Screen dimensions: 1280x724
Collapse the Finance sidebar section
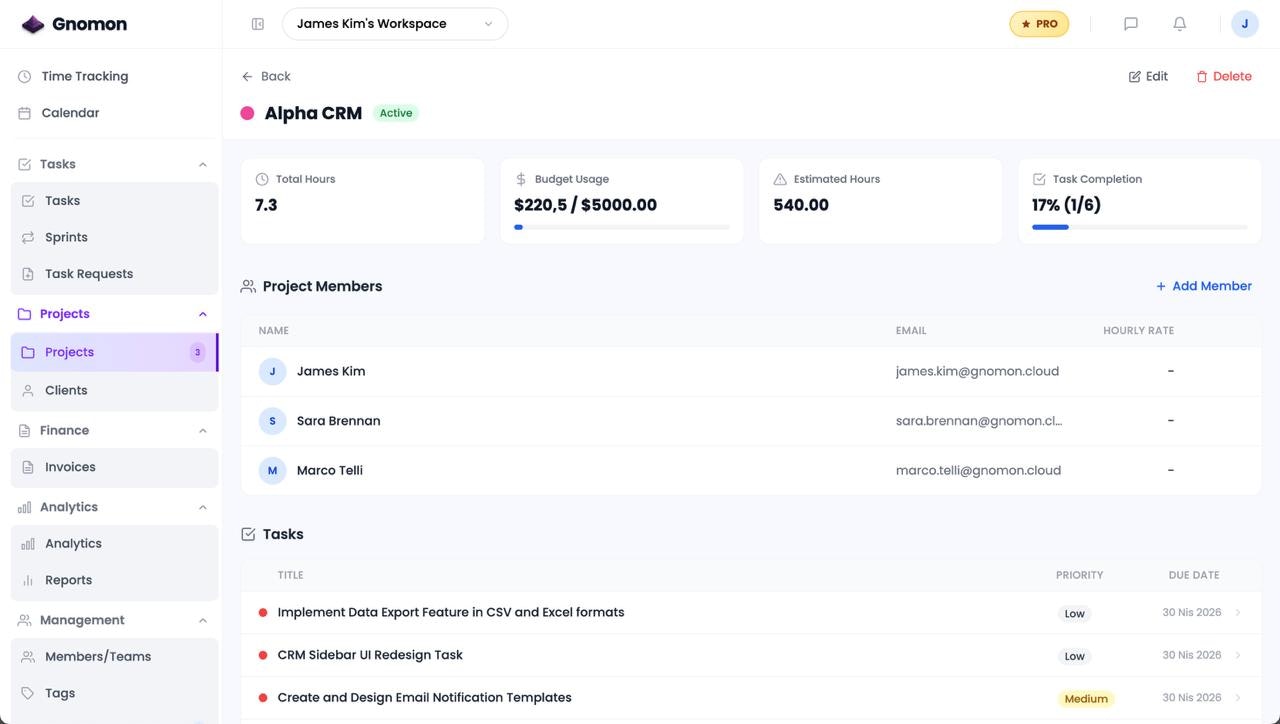(203, 431)
